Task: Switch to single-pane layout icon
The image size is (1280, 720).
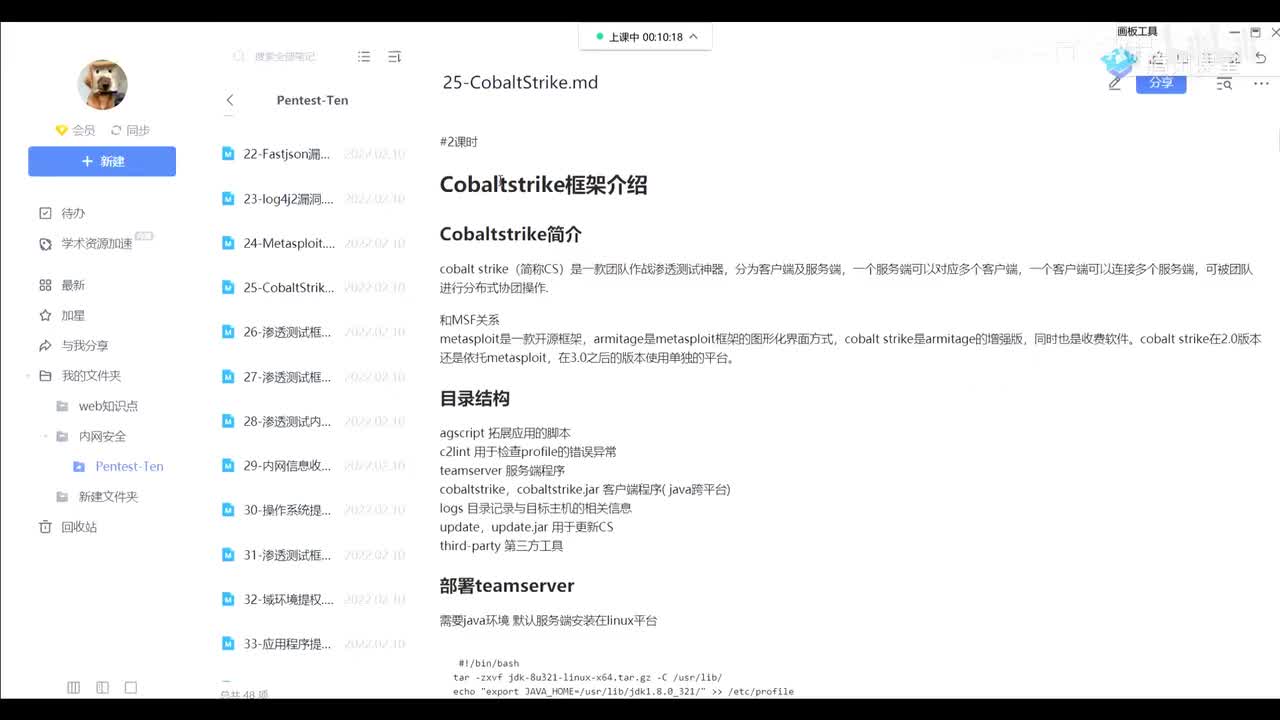Action: point(131,688)
